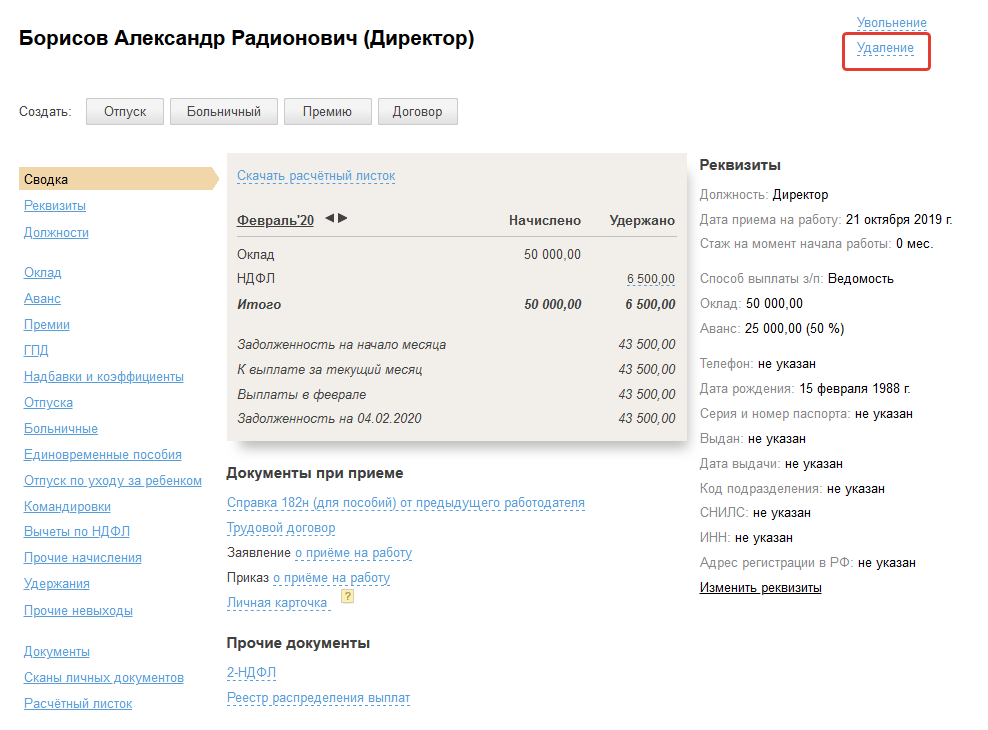Click the Премию button
Screen dimensions: 988x730
327,111
